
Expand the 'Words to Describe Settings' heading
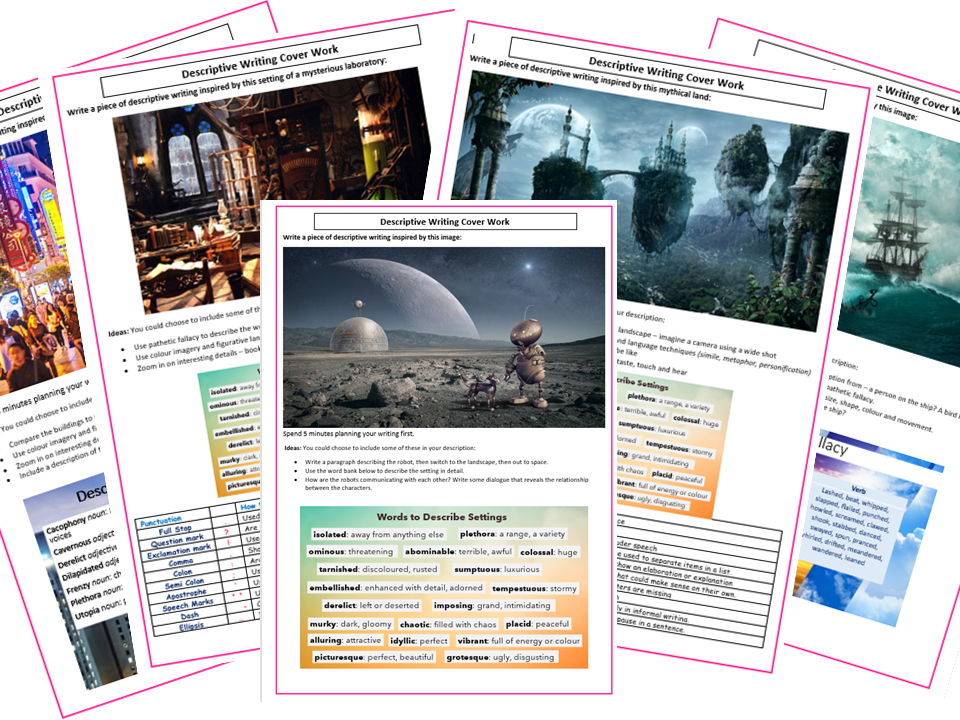coord(441,516)
